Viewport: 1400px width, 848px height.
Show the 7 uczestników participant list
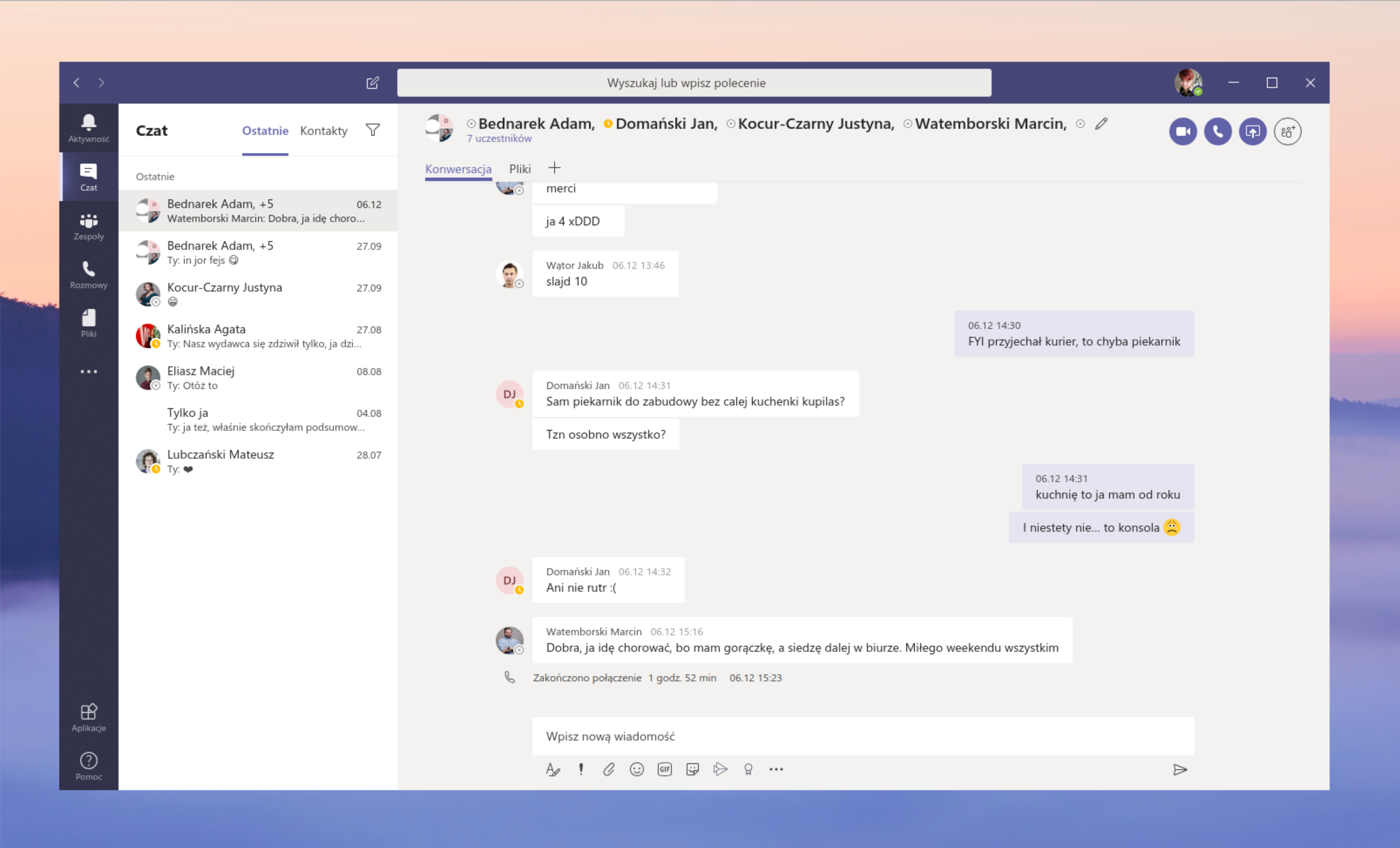pyautogui.click(x=499, y=138)
